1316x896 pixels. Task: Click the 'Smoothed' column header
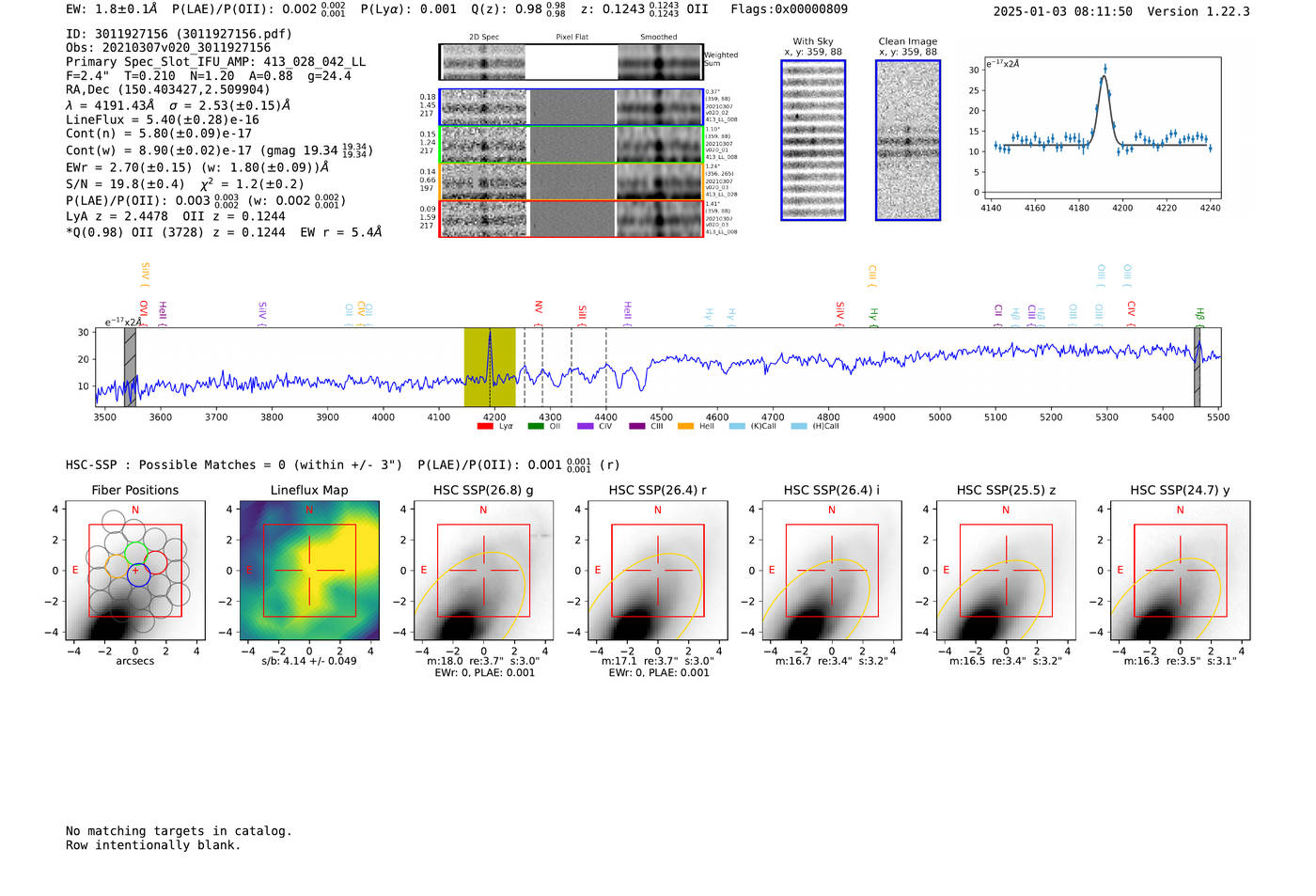659,38
